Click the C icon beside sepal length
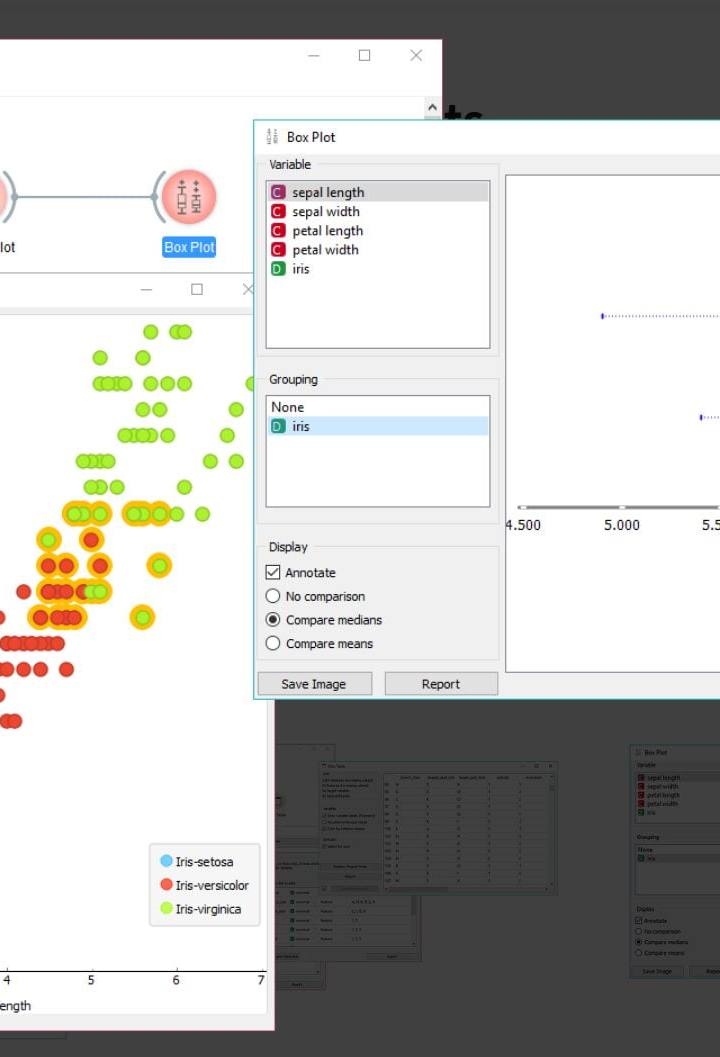 [278, 192]
